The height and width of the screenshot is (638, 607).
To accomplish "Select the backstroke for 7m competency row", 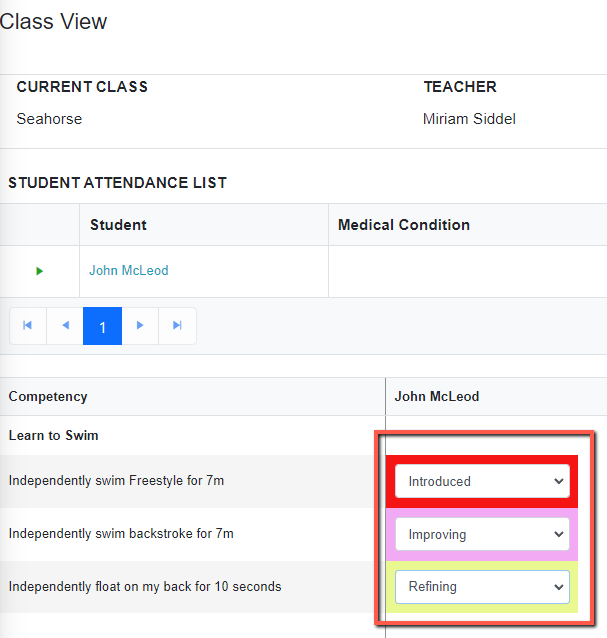I will [120, 534].
